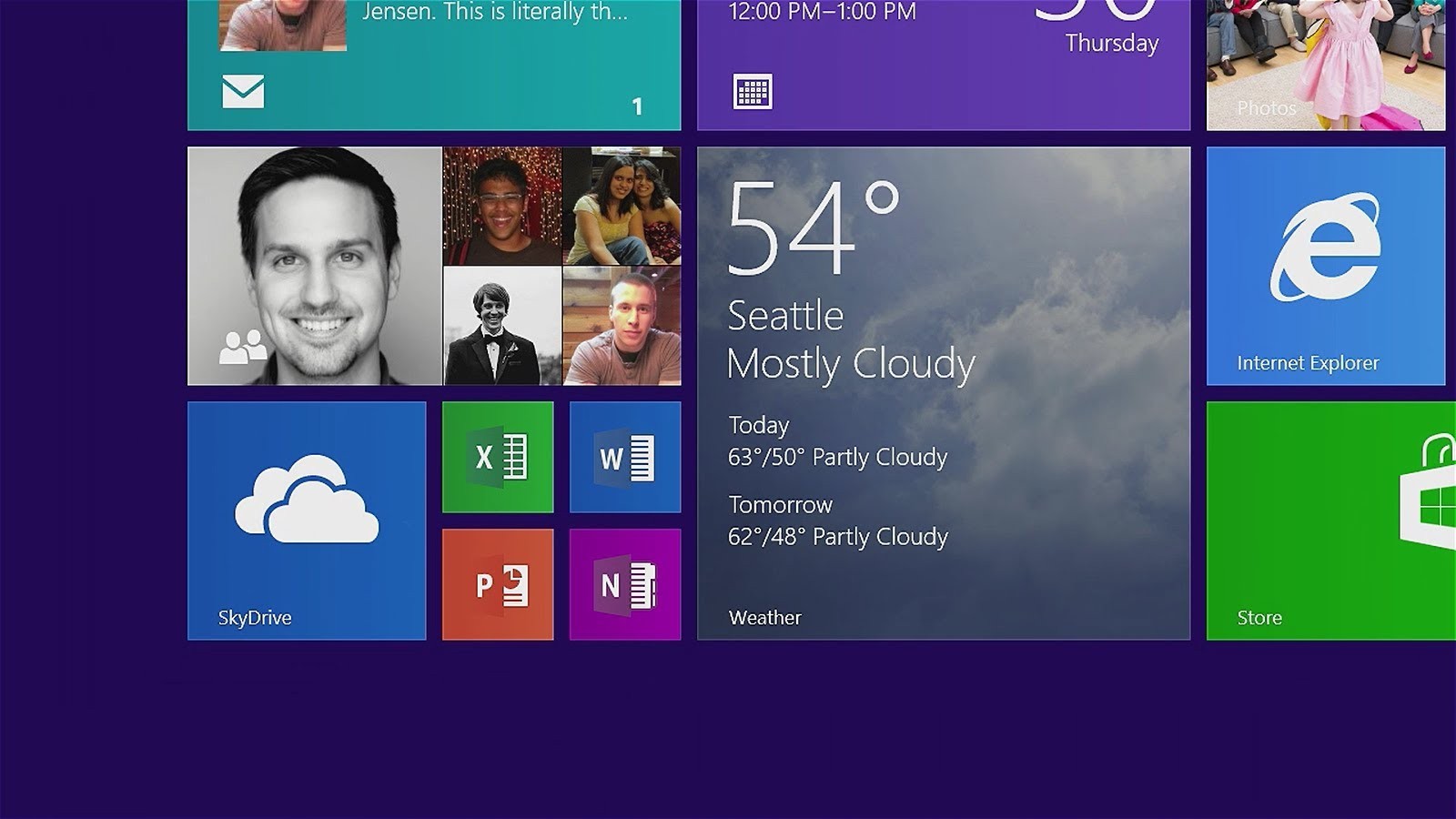Click the unread mail count badge
The height and width of the screenshot is (819, 1456).
click(637, 106)
